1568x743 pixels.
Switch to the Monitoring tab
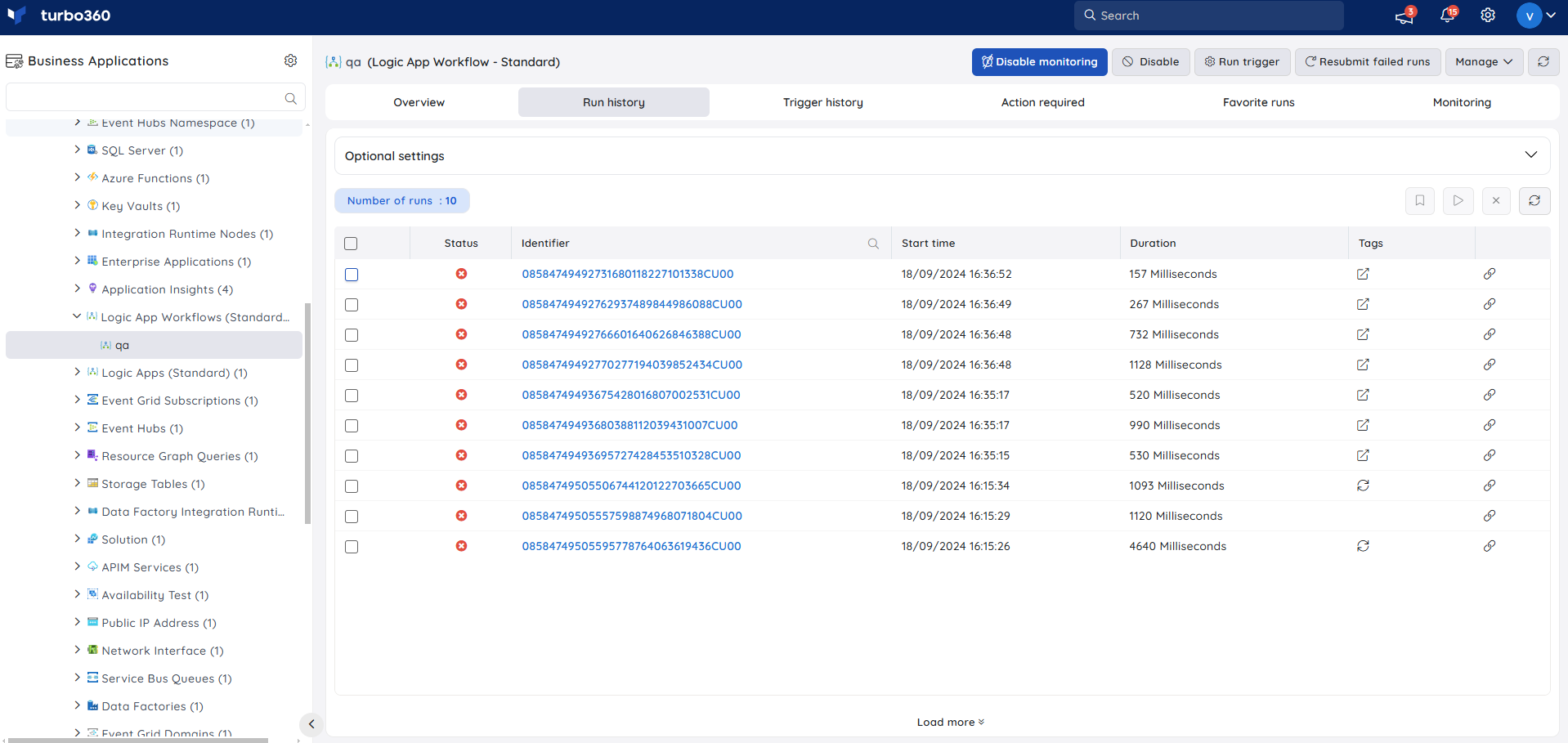coord(1462,102)
